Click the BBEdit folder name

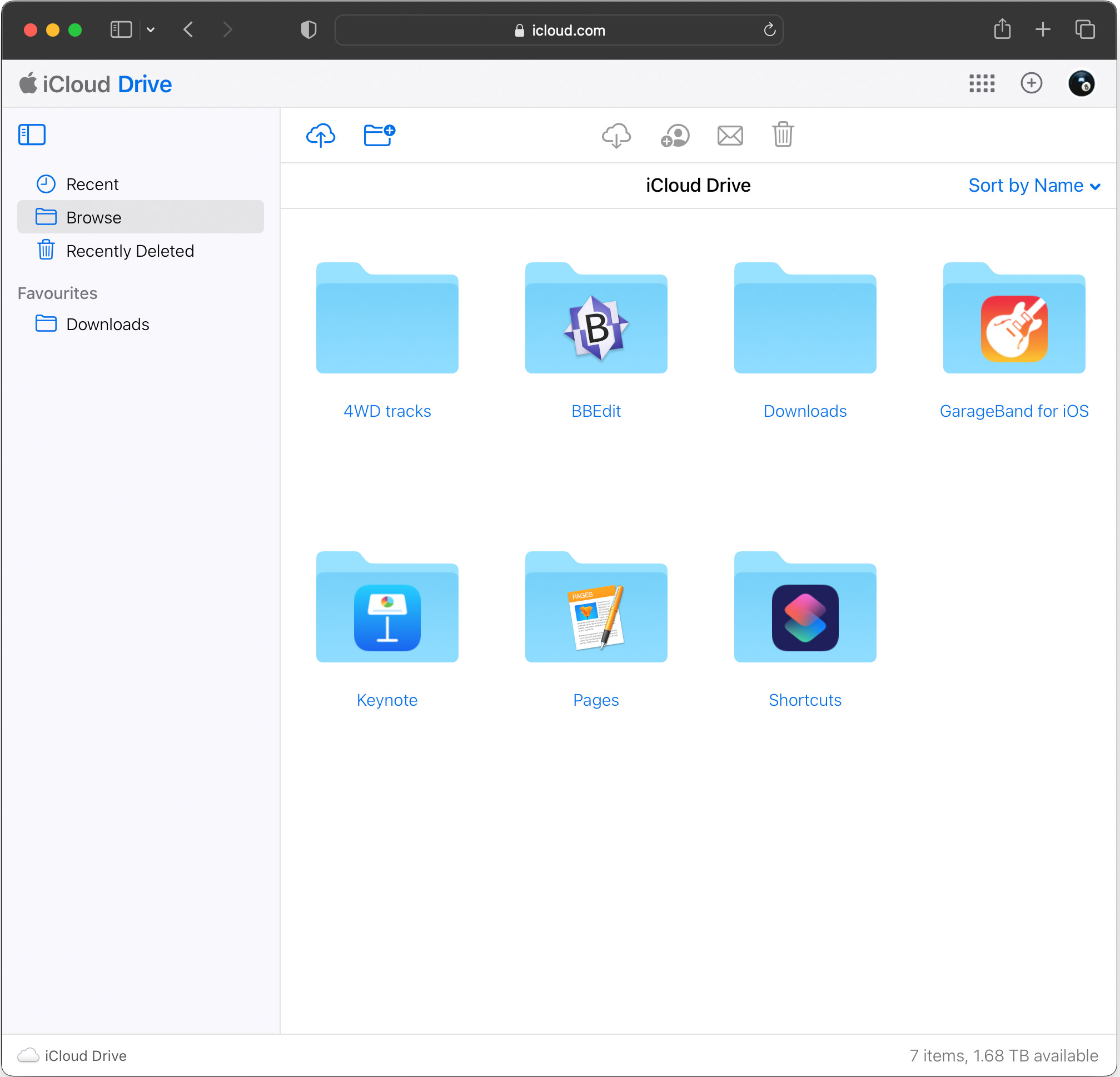tap(596, 411)
